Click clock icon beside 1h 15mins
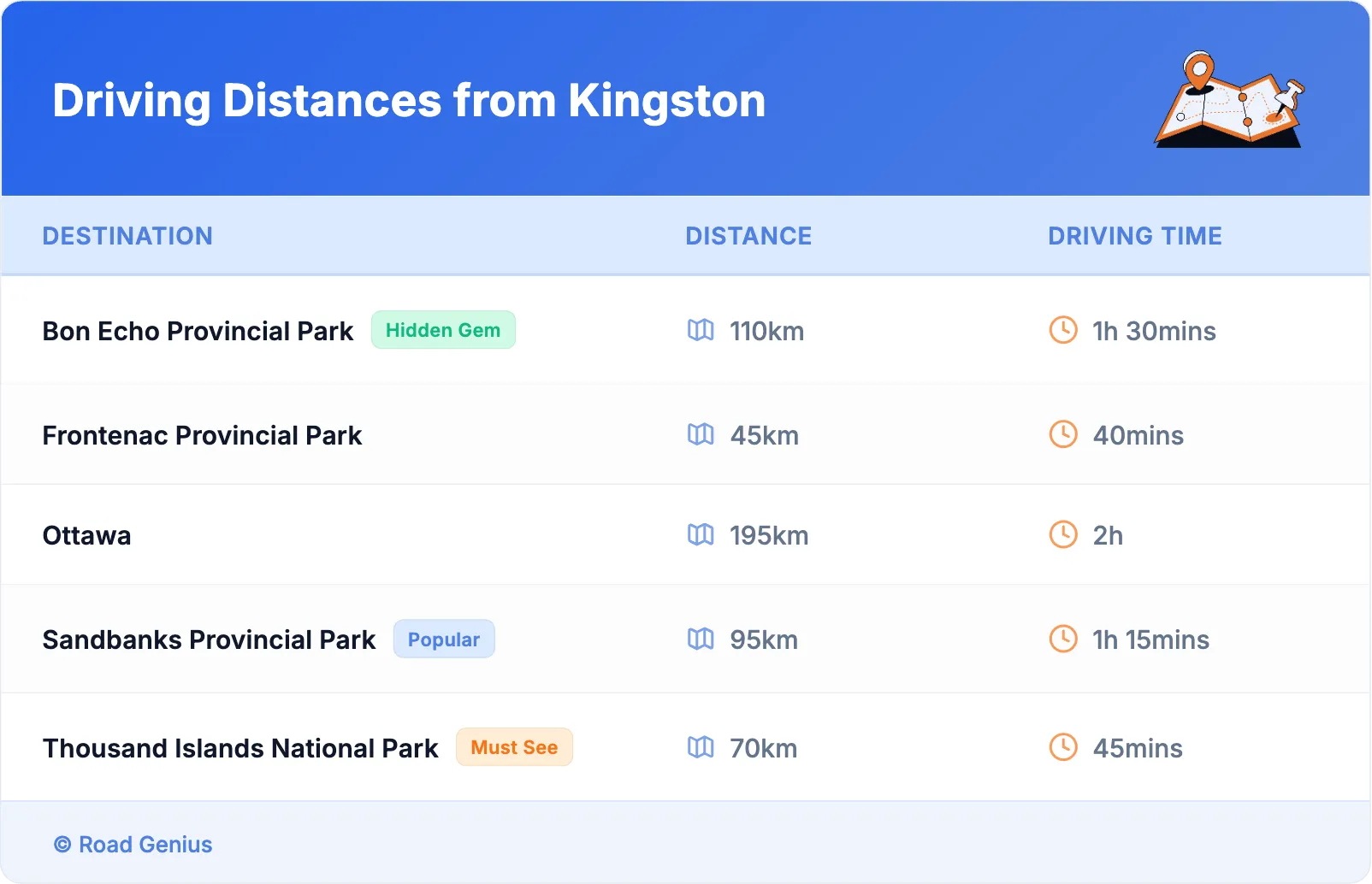Screen dimensions: 1372x884 (1063, 639)
